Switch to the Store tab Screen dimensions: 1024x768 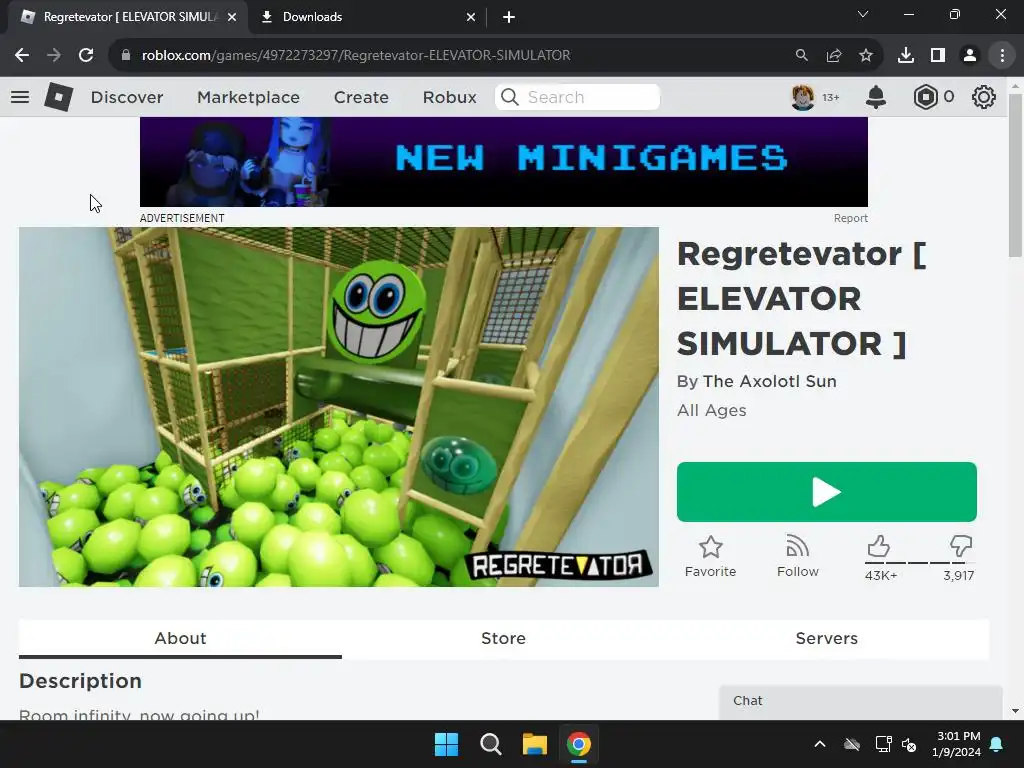click(504, 639)
